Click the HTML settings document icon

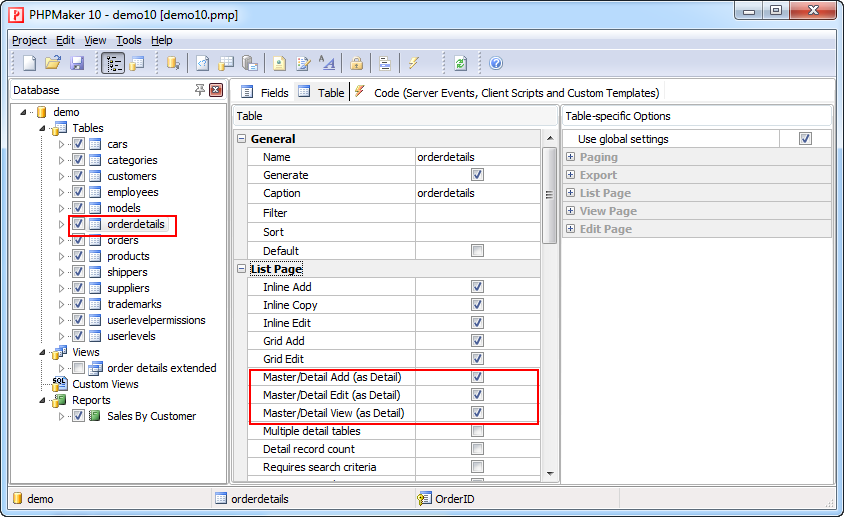pyautogui.click(x=279, y=64)
